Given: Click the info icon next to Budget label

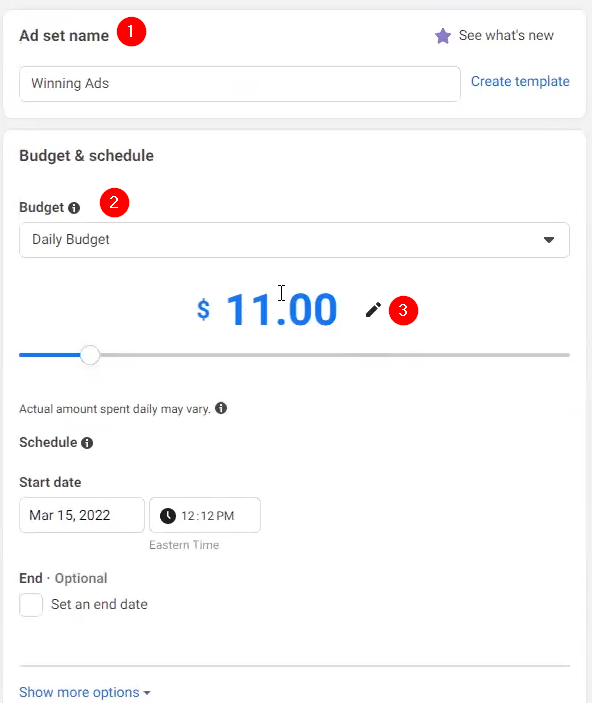Looking at the screenshot, I should (74, 208).
